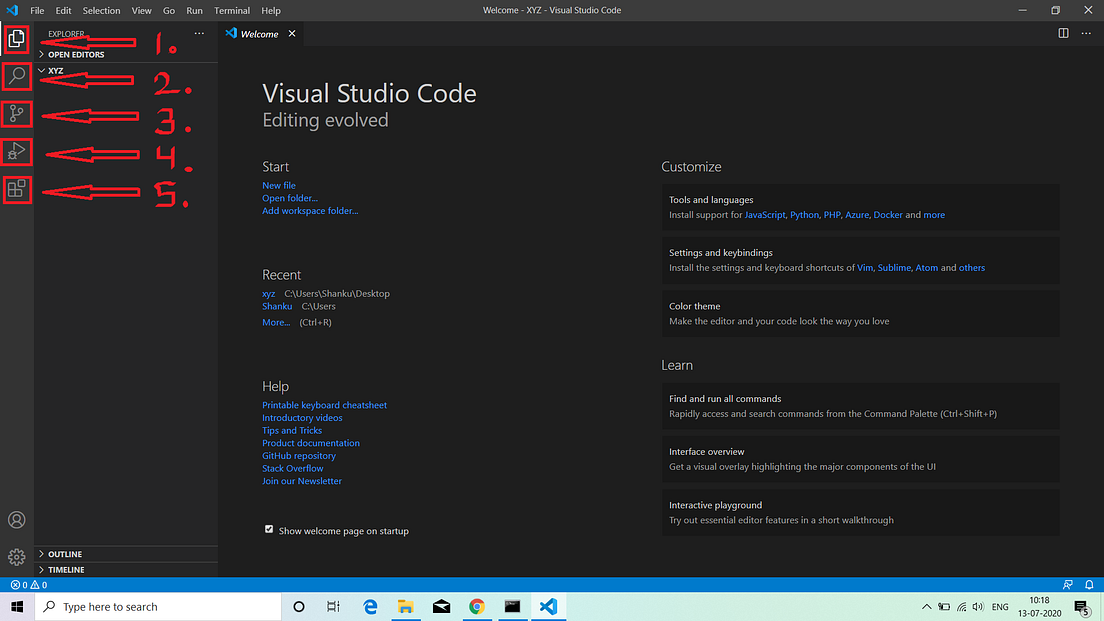Image resolution: width=1104 pixels, height=621 pixels.
Task: Open the Run and Debug view
Action: click(x=17, y=152)
